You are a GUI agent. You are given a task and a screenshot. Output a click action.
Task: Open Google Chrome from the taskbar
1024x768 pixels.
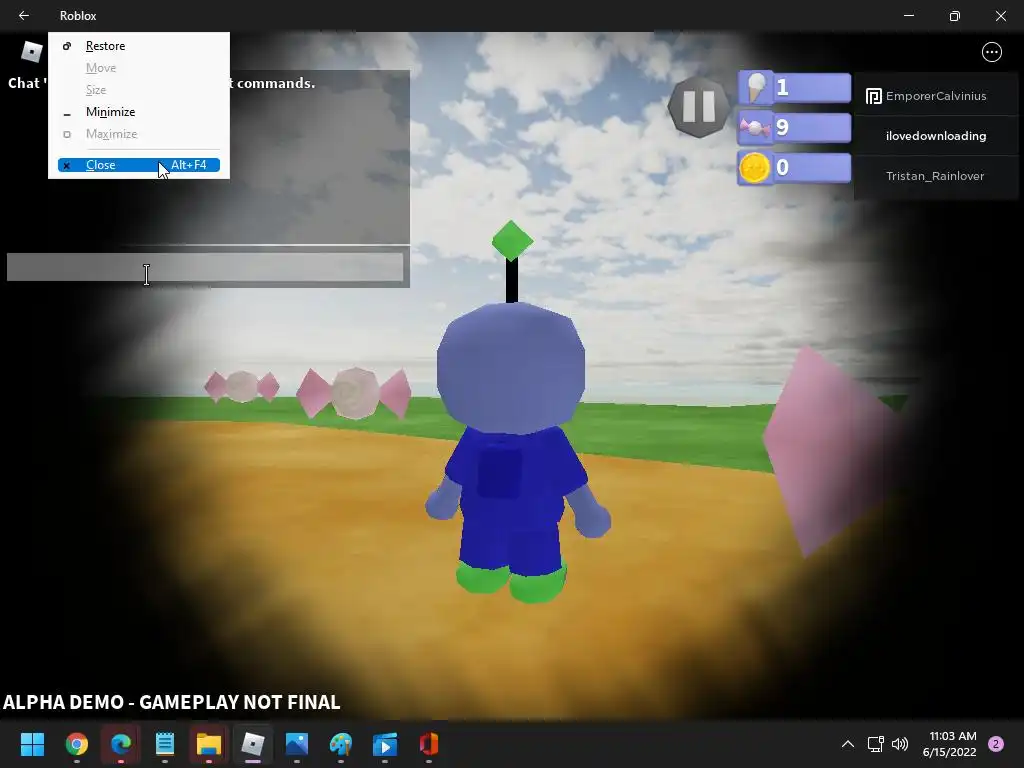(77, 744)
